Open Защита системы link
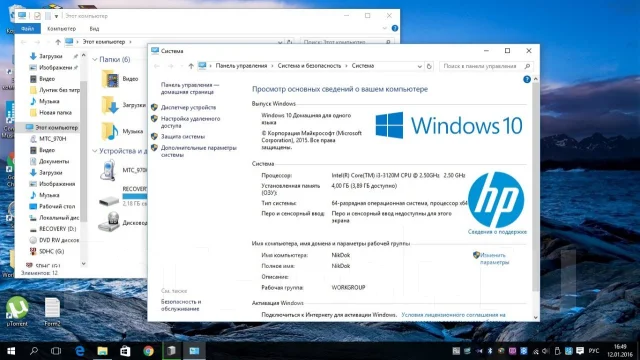The height and width of the screenshot is (360, 640). 182,137
